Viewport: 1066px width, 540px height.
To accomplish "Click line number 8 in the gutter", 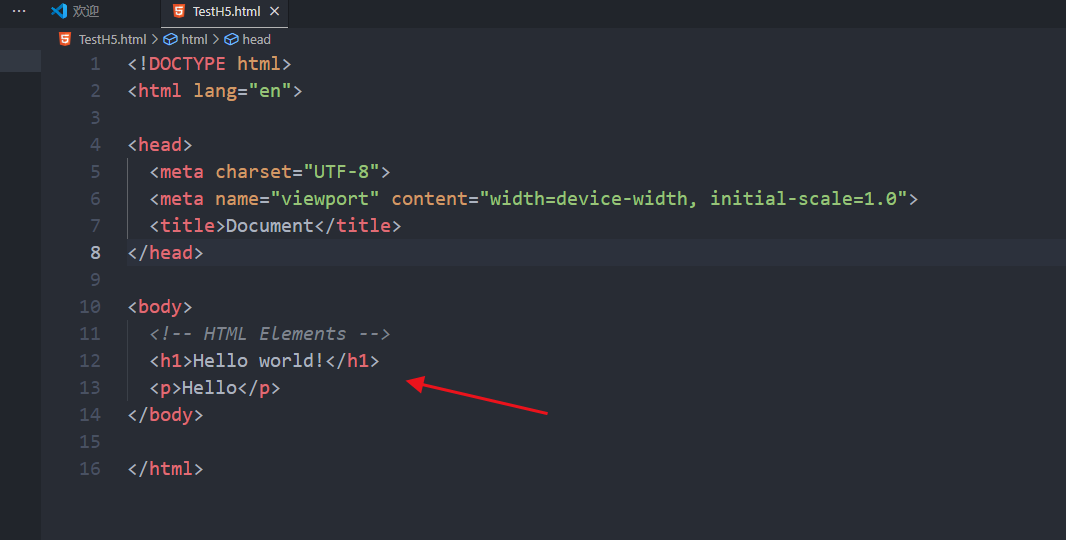I will [x=95, y=253].
